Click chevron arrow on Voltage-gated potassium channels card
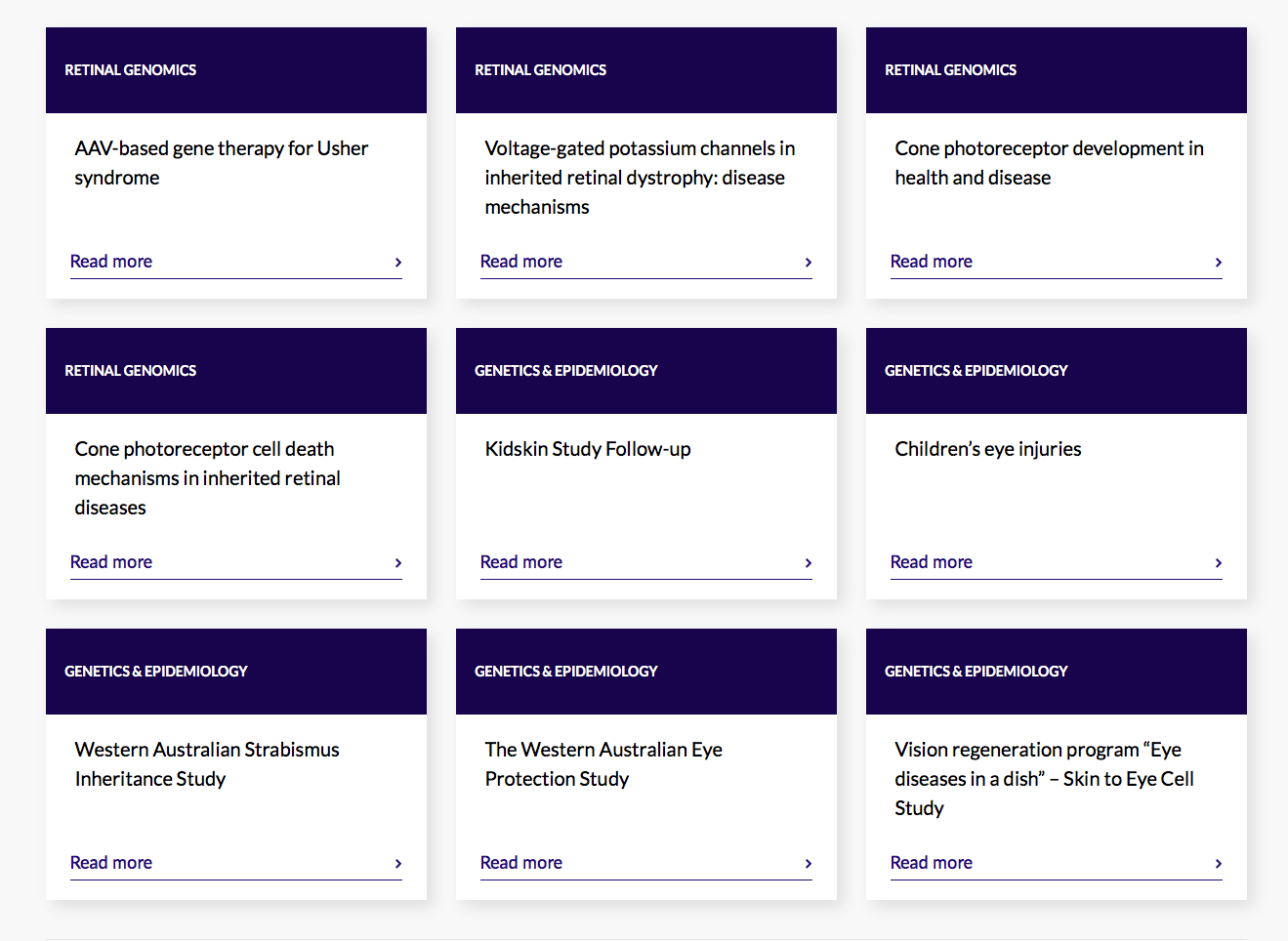This screenshot has width=1288, height=941. (809, 263)
